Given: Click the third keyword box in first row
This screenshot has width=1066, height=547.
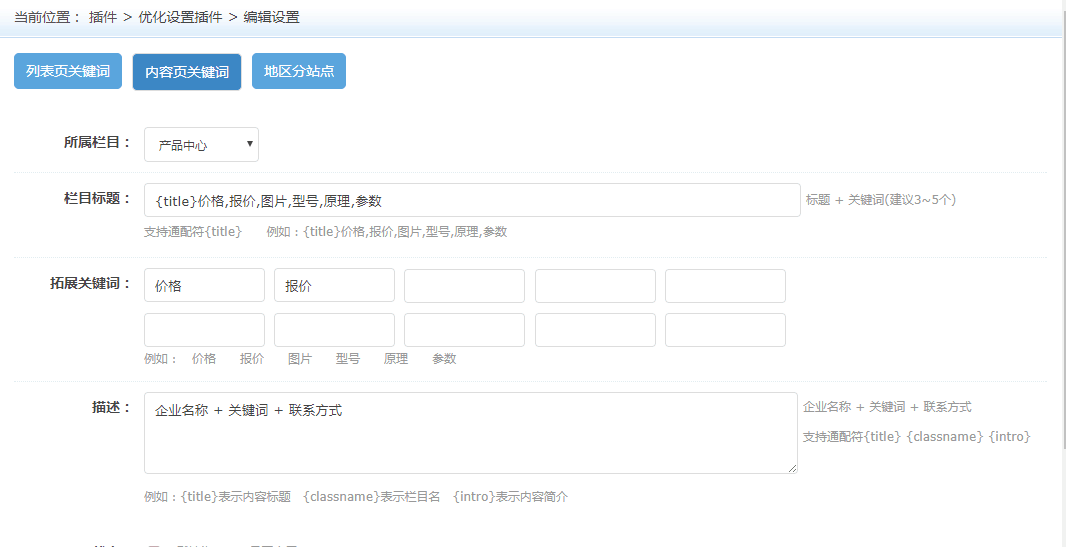Looking at the screenshot, I should 464,286.
